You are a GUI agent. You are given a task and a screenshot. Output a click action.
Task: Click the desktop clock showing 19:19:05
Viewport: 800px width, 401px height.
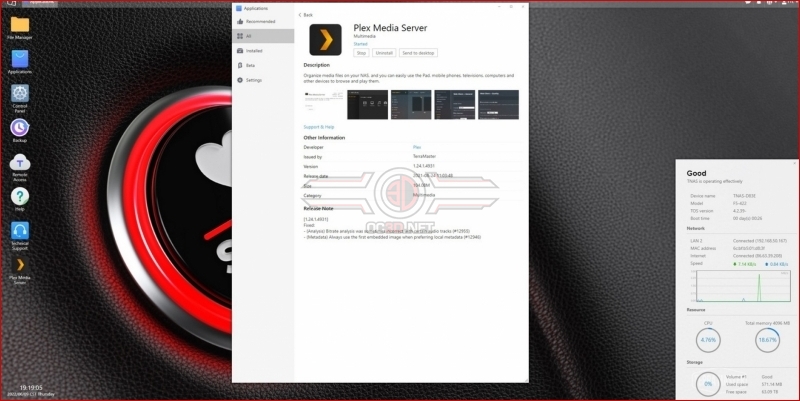(x=31, y=388)
